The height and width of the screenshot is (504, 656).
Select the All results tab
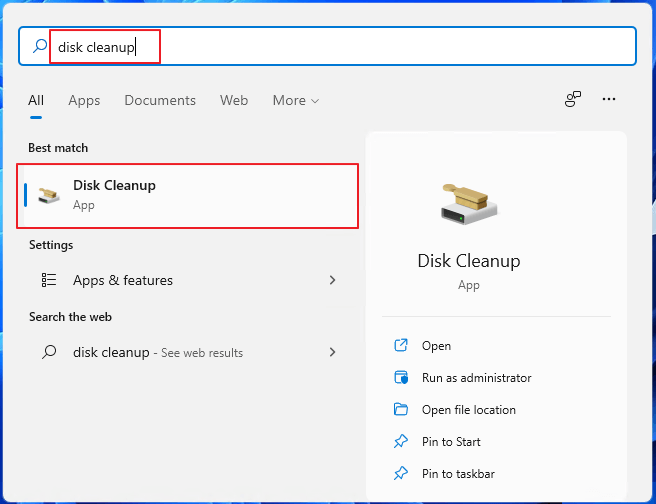(x=36, y=101)
